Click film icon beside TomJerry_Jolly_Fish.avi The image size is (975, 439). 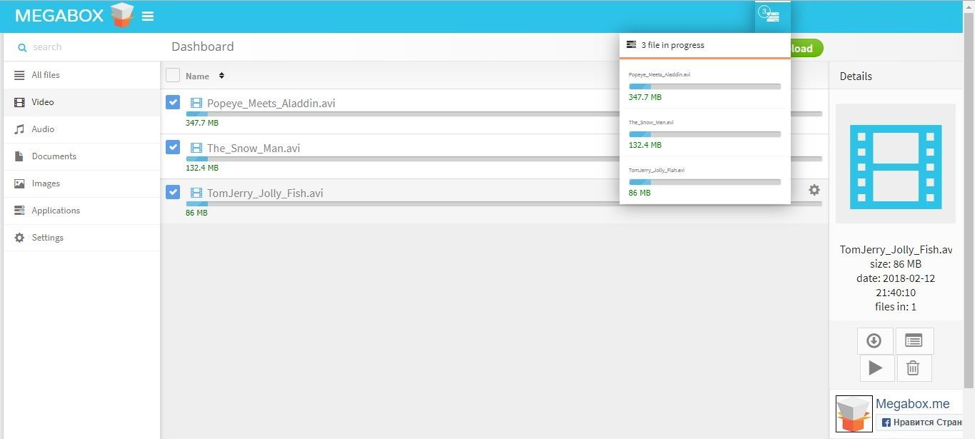pyautogui.click(x=196, y=193)
